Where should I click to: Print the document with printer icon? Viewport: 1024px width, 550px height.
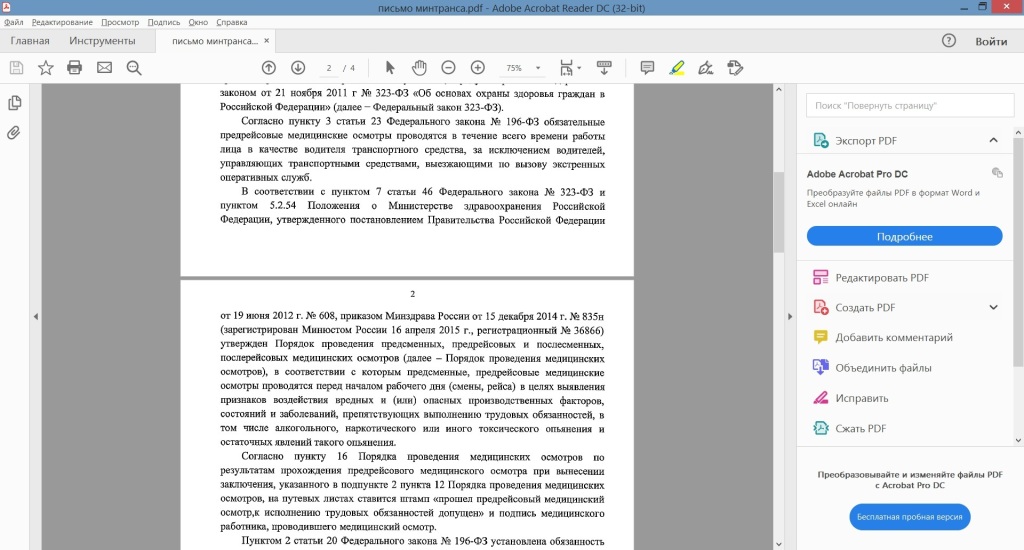pyautogui.click(x=74, y=68)
